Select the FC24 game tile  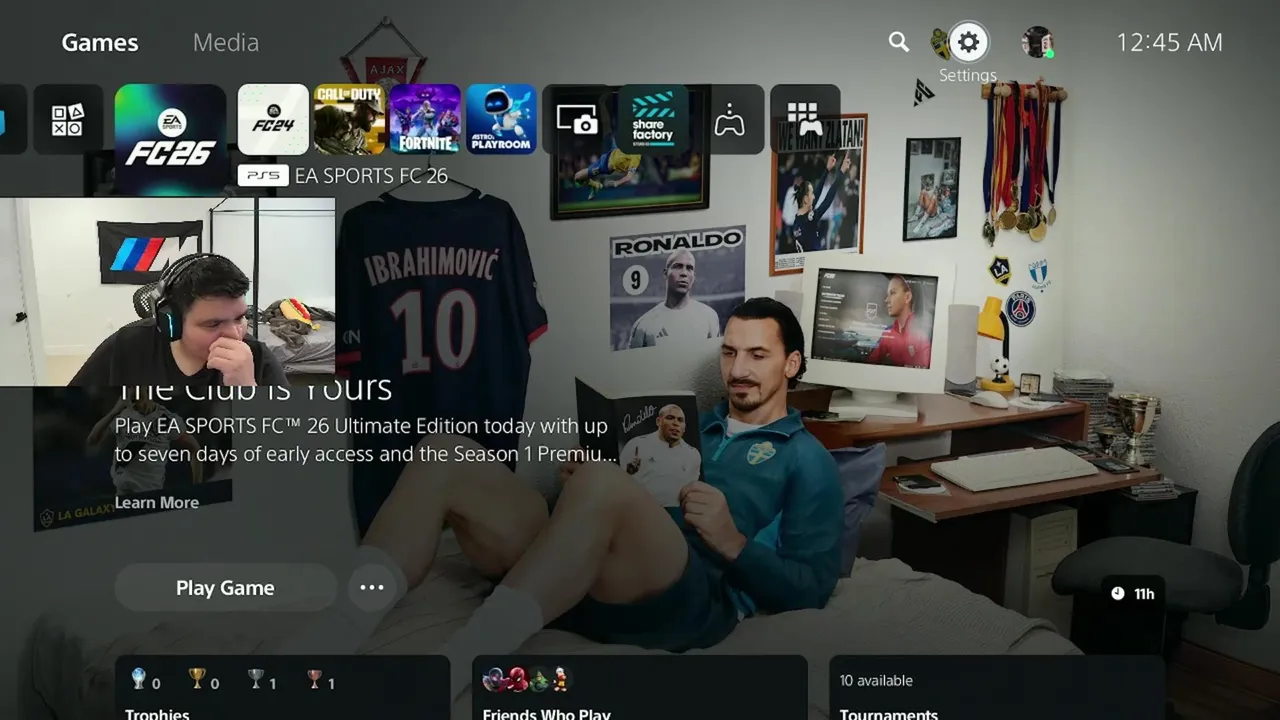point(273,119)
